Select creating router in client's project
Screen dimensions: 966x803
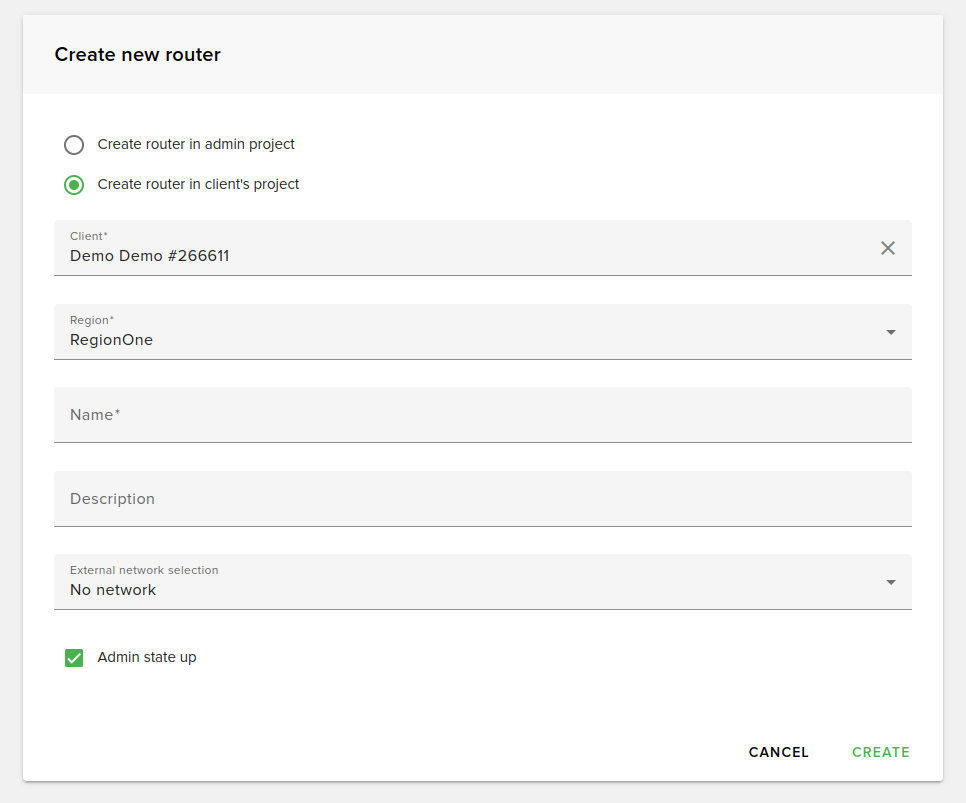[74, 185]
